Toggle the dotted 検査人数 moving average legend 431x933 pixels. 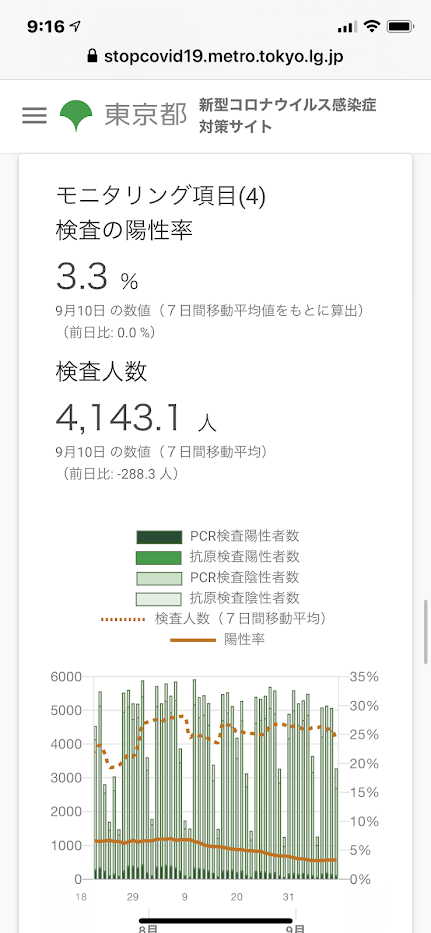(216, 619)
